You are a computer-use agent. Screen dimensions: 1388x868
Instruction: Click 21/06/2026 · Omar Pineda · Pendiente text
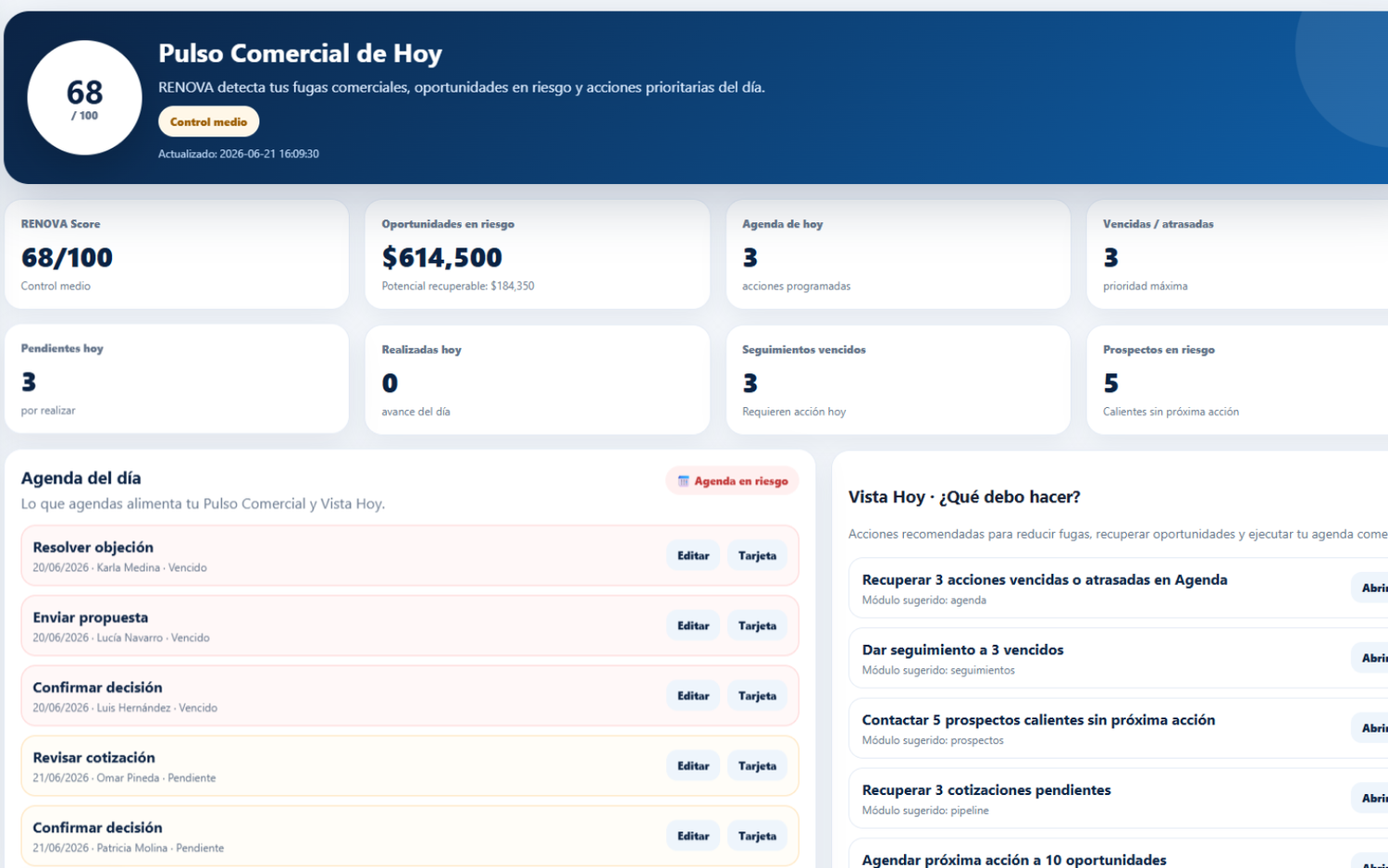124,778
